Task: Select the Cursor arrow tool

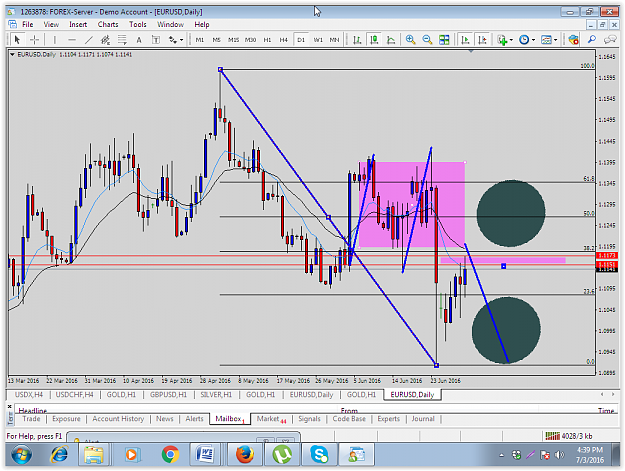Action: pos(17,39)
